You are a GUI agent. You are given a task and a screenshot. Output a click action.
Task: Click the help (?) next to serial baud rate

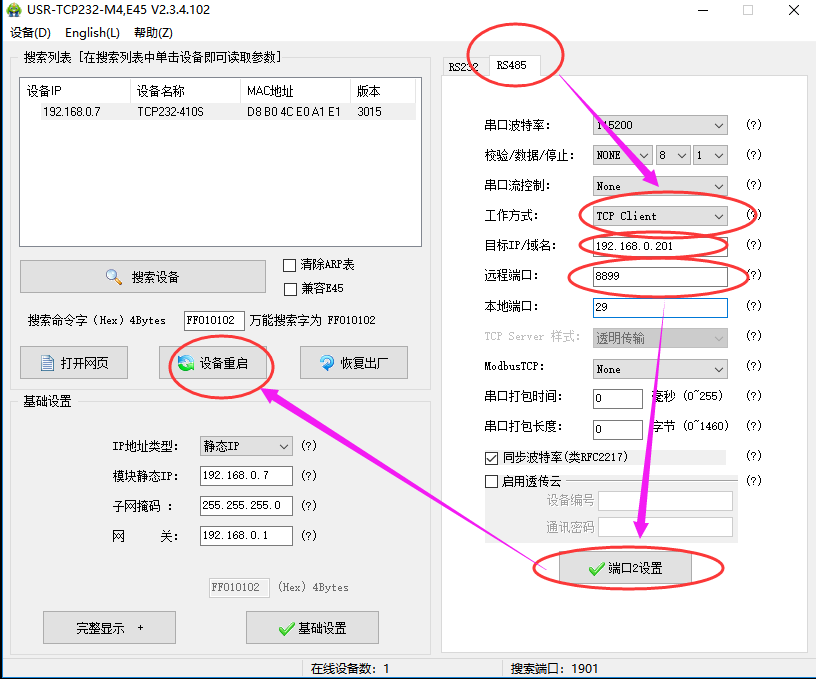point(754,126)
